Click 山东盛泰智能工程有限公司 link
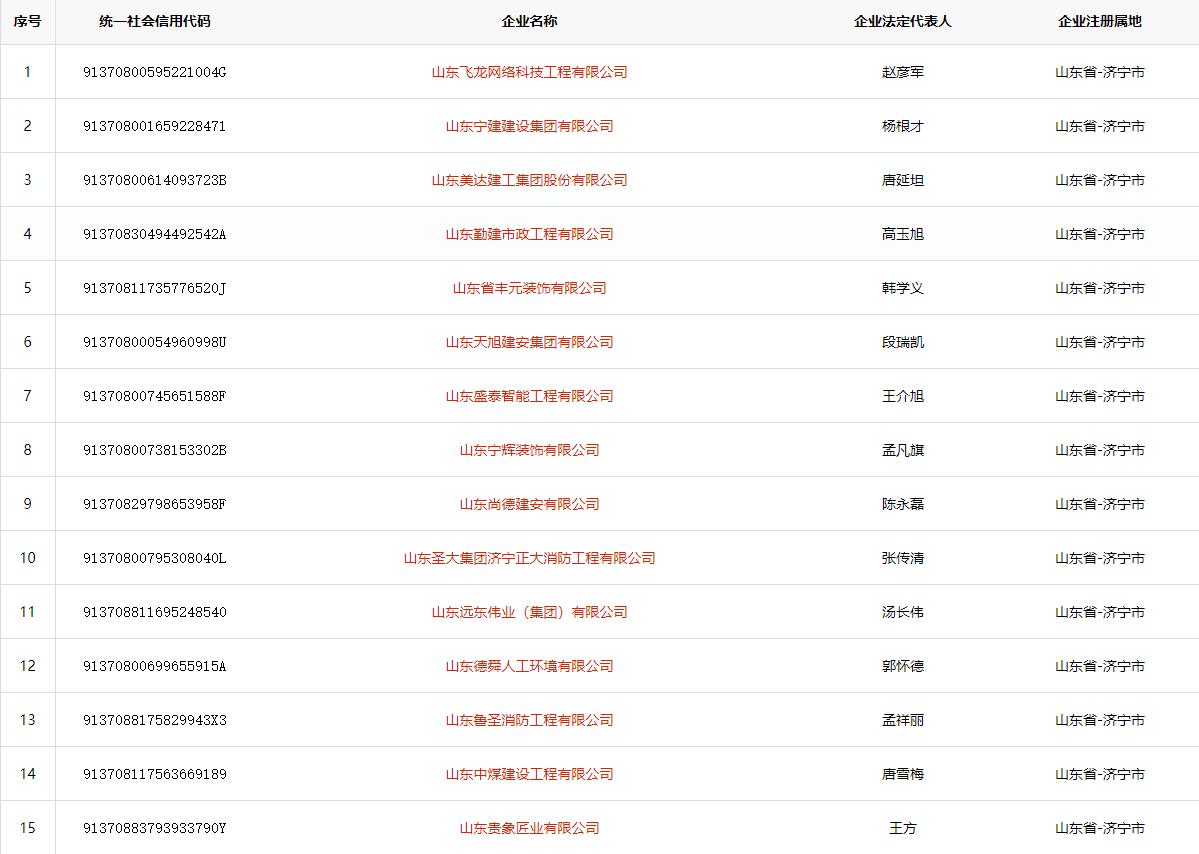This screenshot has height=854, width=1199. tap(529, 396)
